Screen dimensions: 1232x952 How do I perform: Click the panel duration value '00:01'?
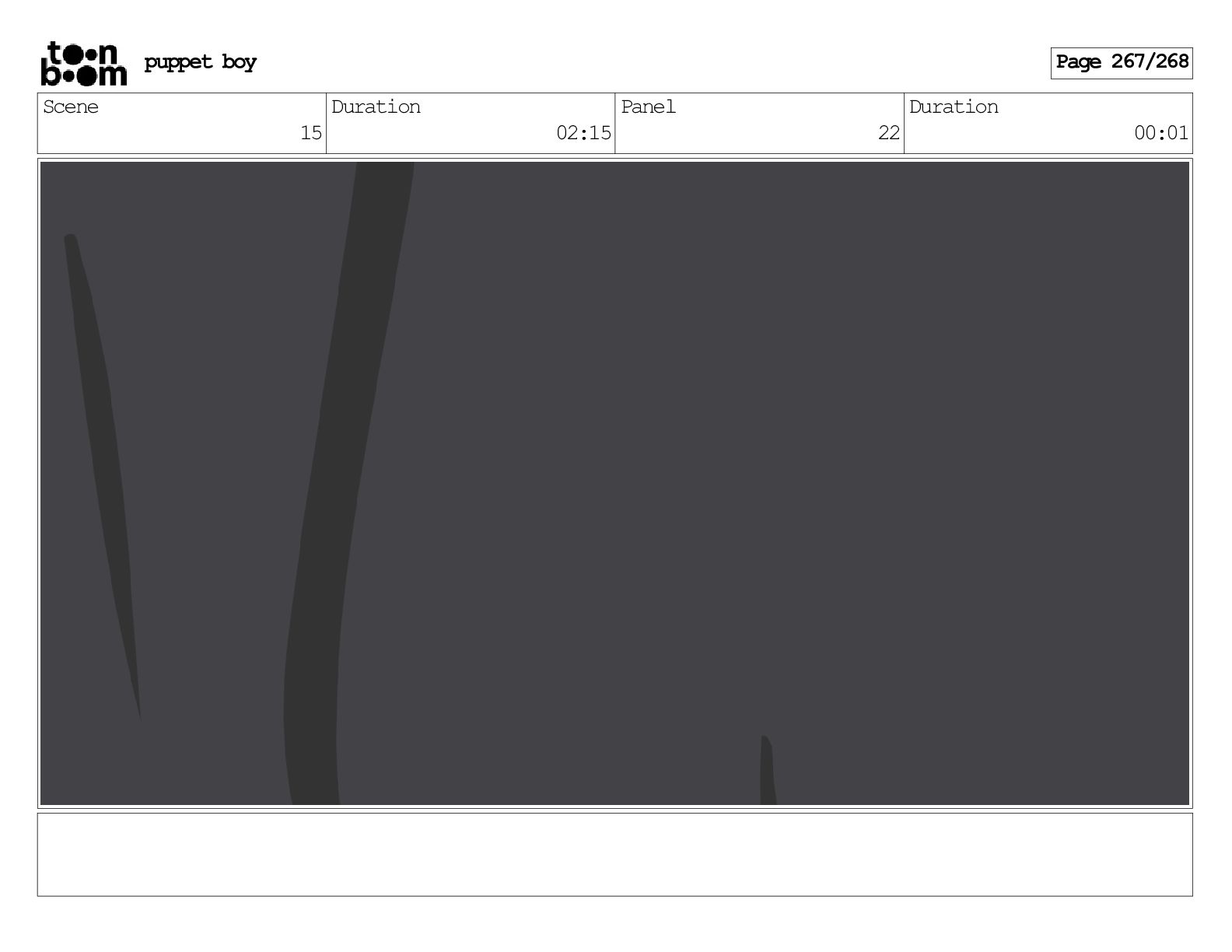click(1161, 133)
